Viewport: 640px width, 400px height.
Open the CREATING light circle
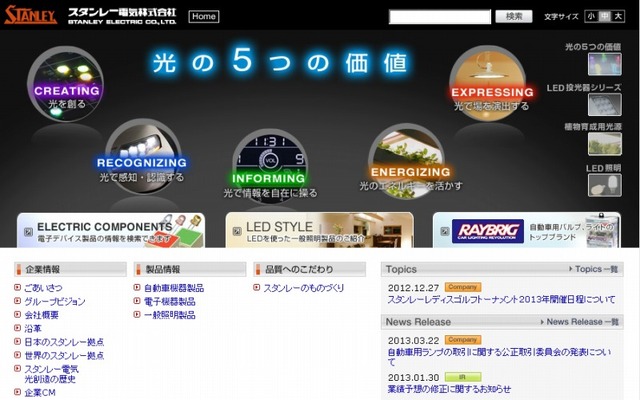65,84
